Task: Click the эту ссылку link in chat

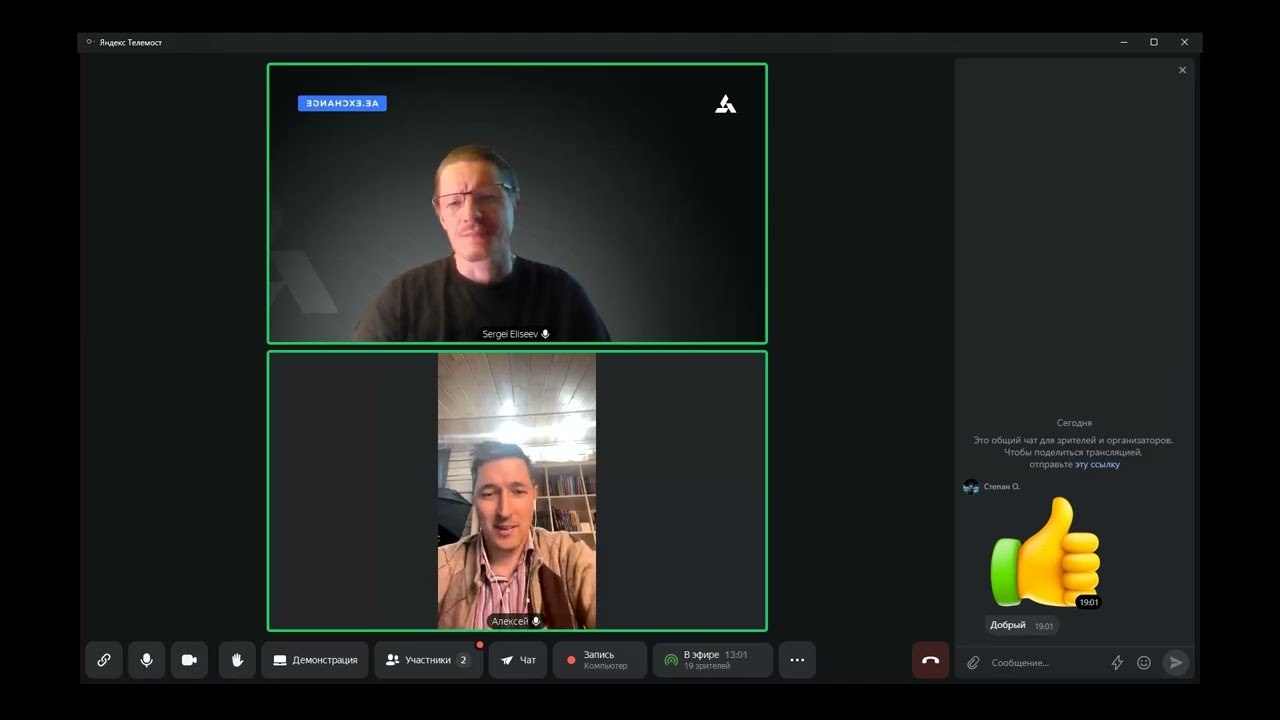Action: coord(1097,465)
